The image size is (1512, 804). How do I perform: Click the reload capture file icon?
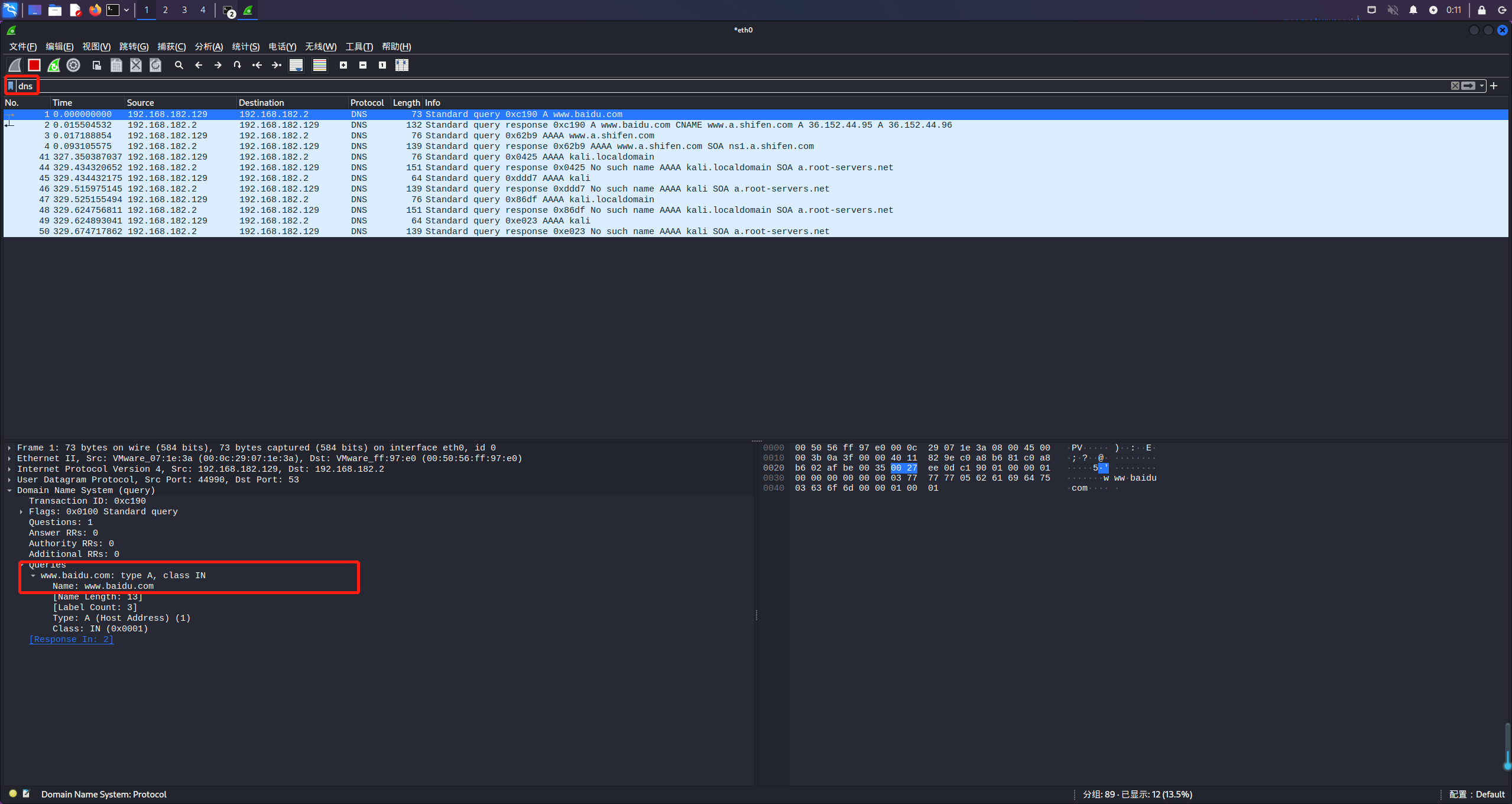coord(155,65)
